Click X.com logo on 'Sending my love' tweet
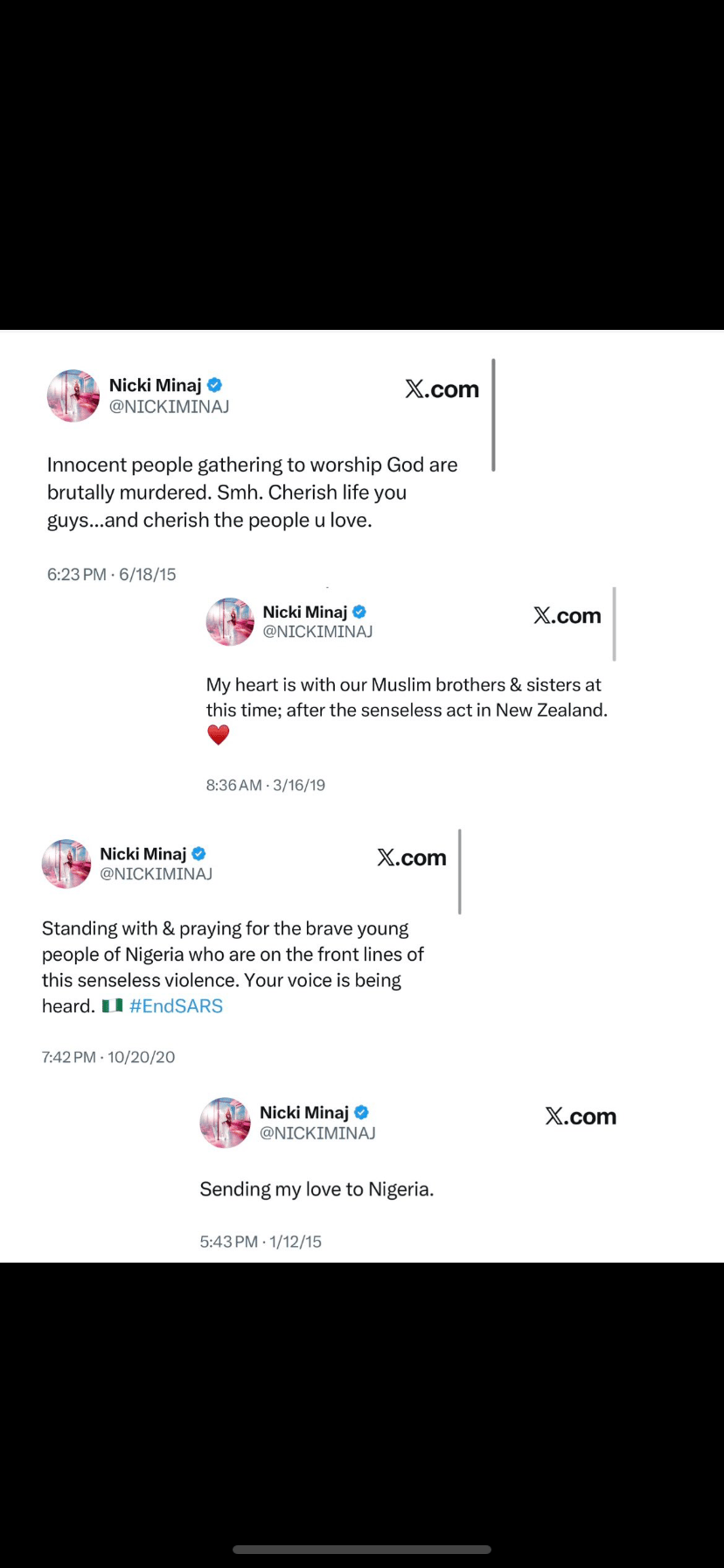 [581, 1116]
